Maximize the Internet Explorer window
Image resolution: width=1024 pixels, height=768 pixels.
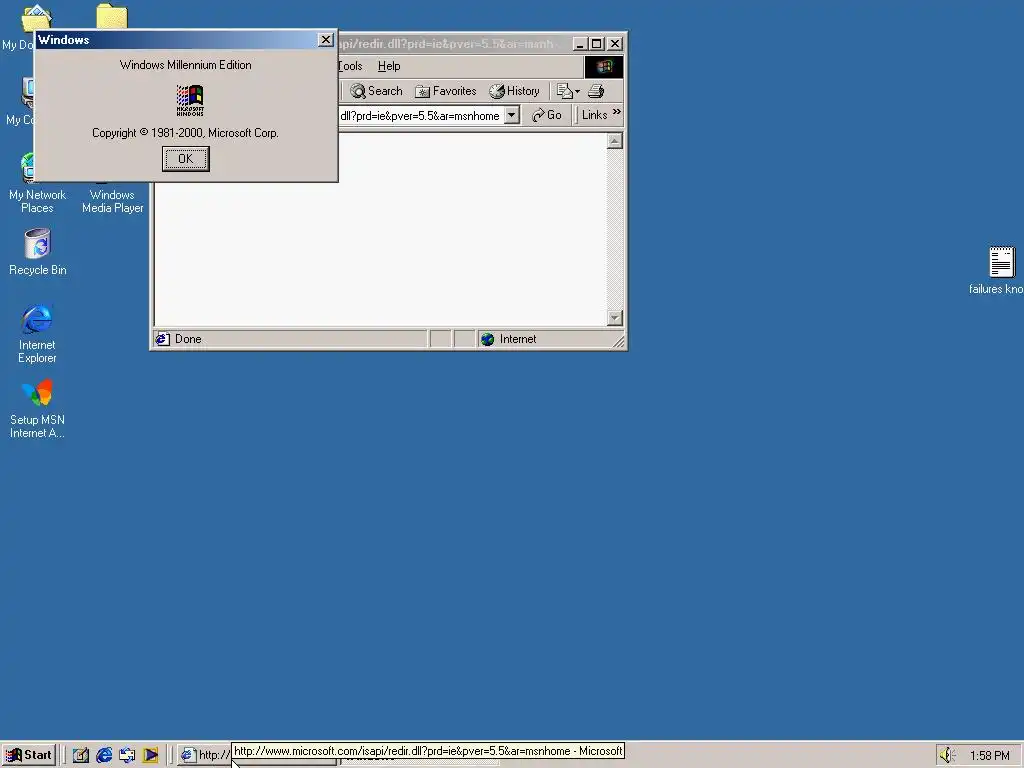pyautogui.click(x=596, y=44)
